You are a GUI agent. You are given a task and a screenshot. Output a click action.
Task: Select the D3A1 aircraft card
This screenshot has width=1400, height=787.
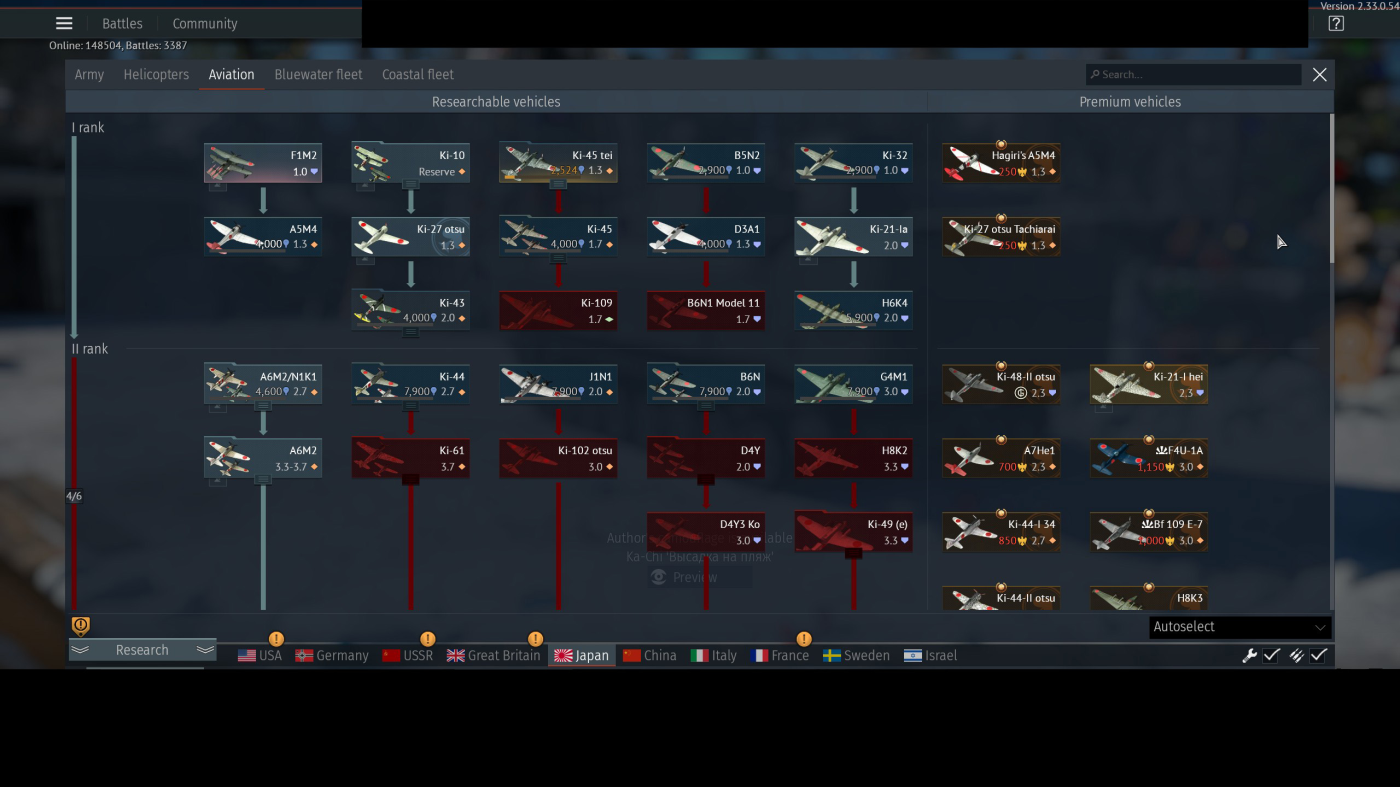click(706, 237)
